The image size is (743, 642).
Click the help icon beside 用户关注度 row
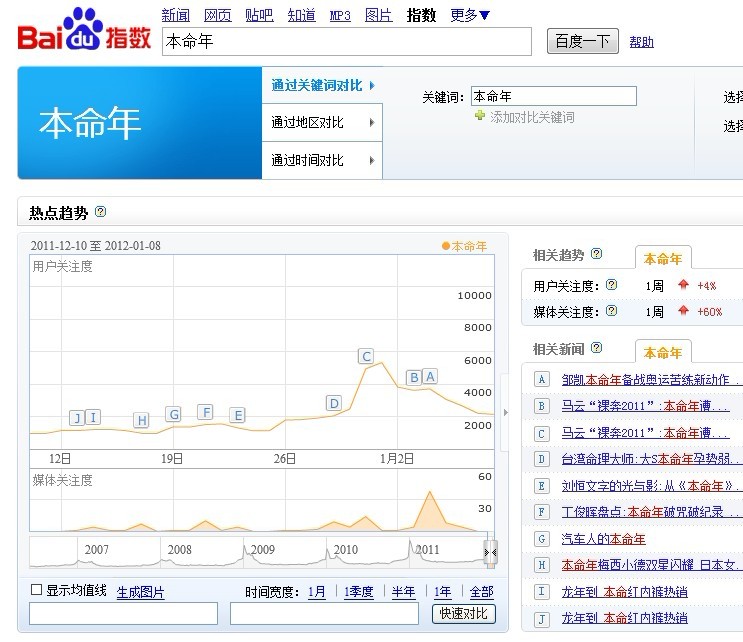tap(611, 285)
